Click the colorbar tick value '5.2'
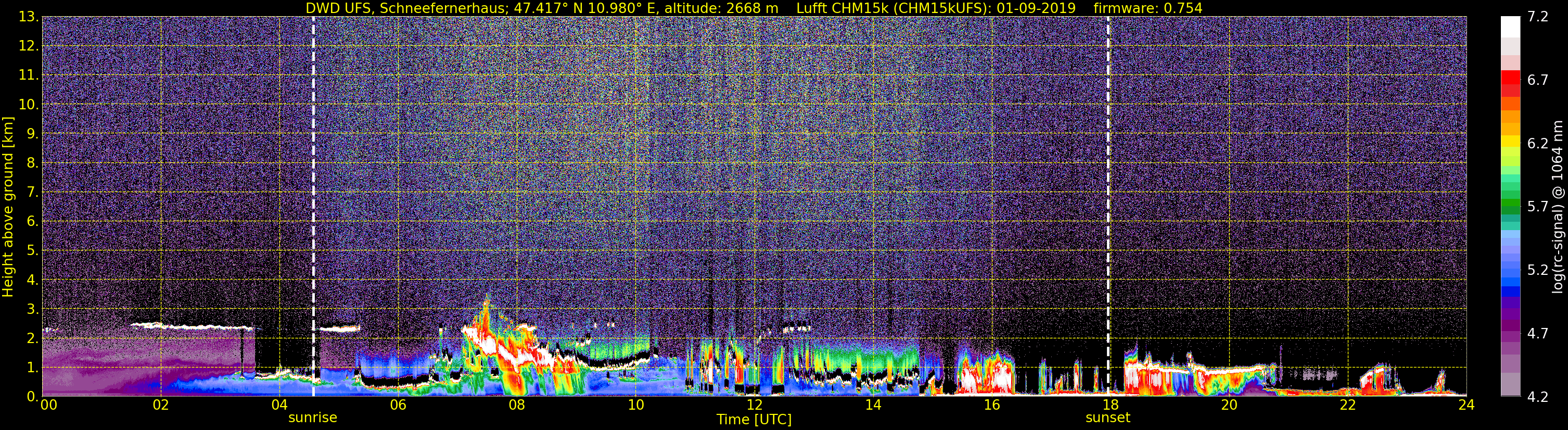The height and width of the screenshot is (430, 1568). (x=1538, y=270)
